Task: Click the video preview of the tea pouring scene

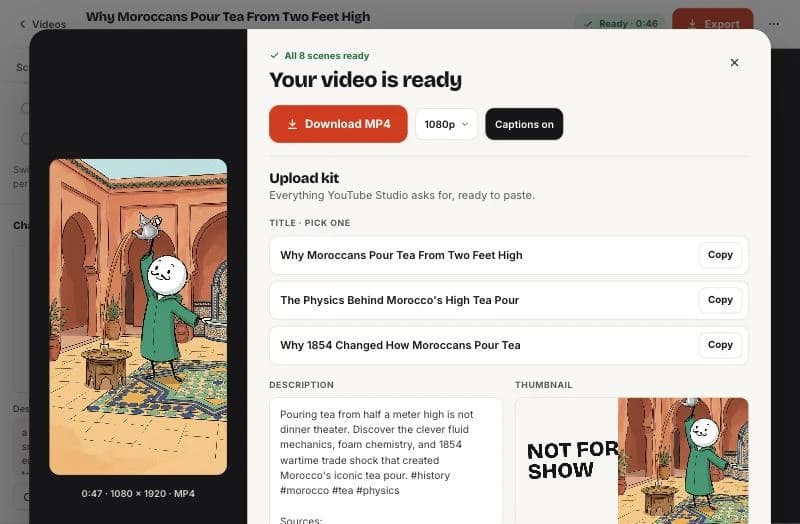Action: (138, 317)
